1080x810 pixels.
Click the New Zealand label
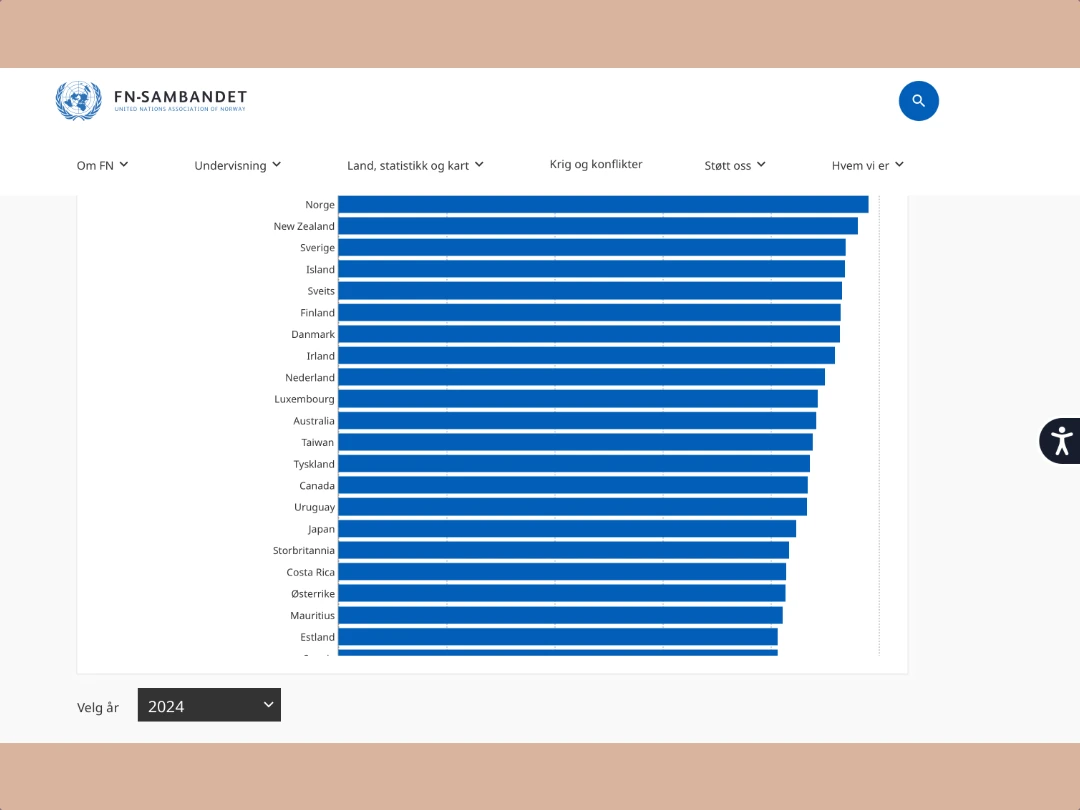tap(304, 226)
